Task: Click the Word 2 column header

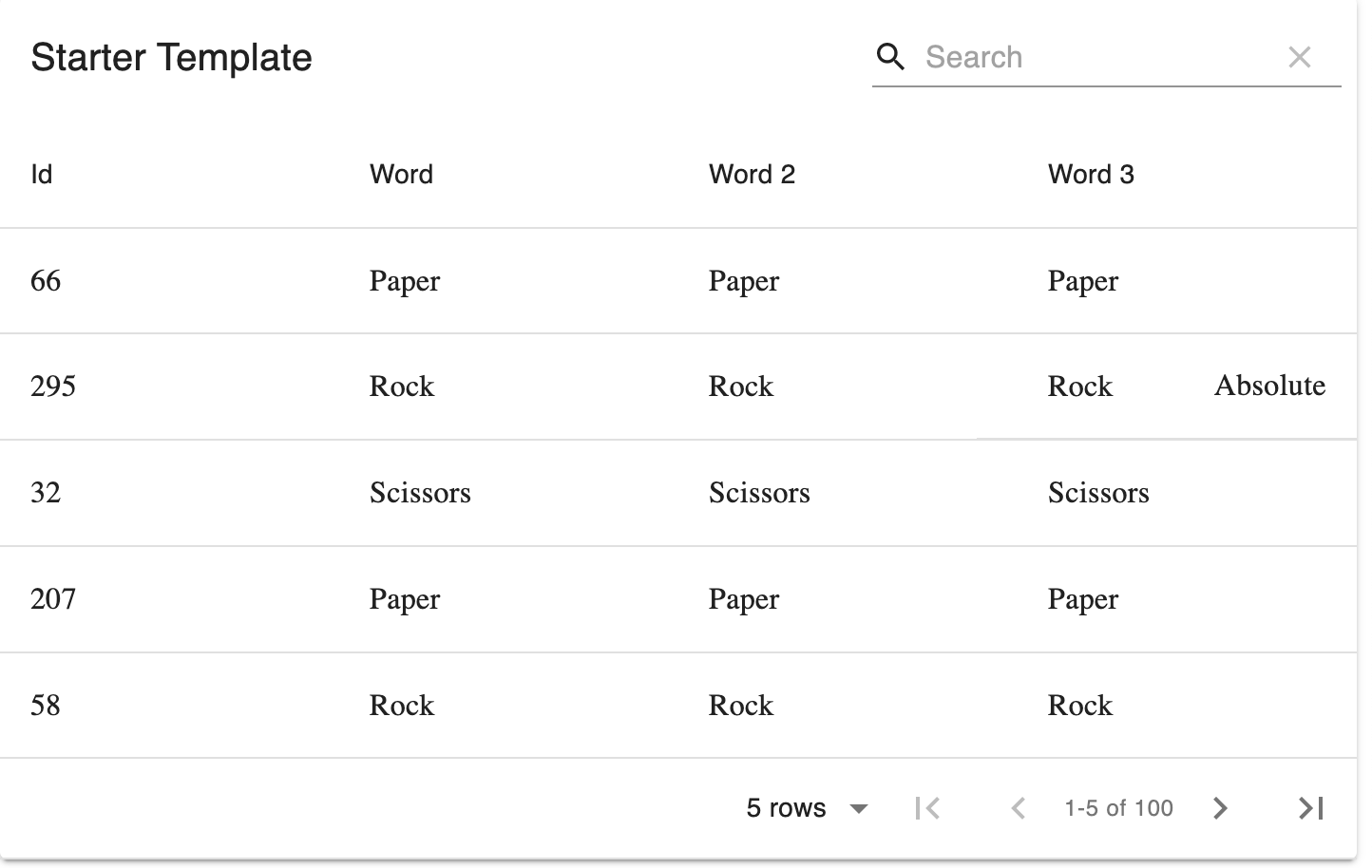Action: tap(752, 174)
